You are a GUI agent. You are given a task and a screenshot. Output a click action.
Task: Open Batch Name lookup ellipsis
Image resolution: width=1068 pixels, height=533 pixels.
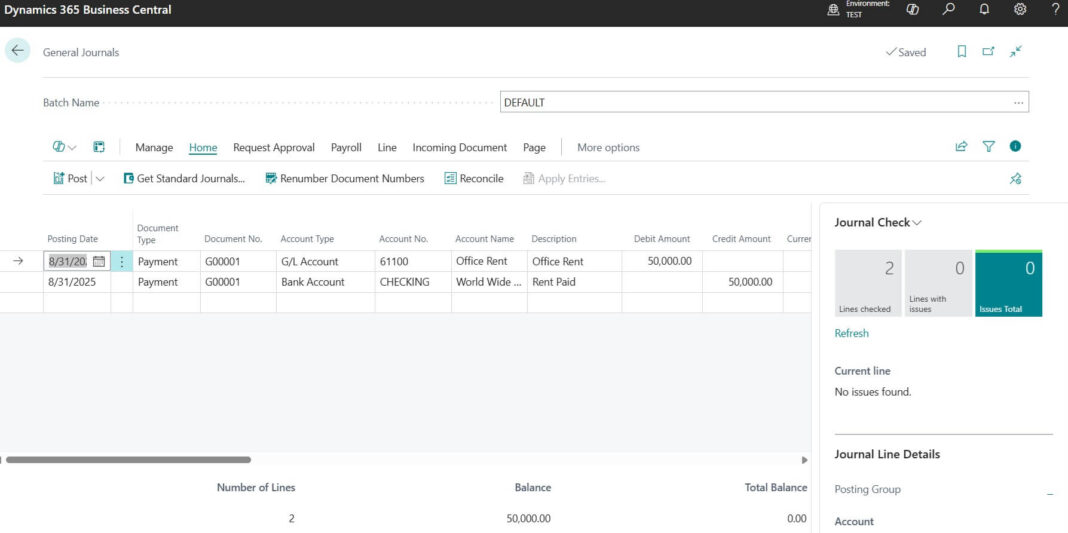[x=1018, y=103]
